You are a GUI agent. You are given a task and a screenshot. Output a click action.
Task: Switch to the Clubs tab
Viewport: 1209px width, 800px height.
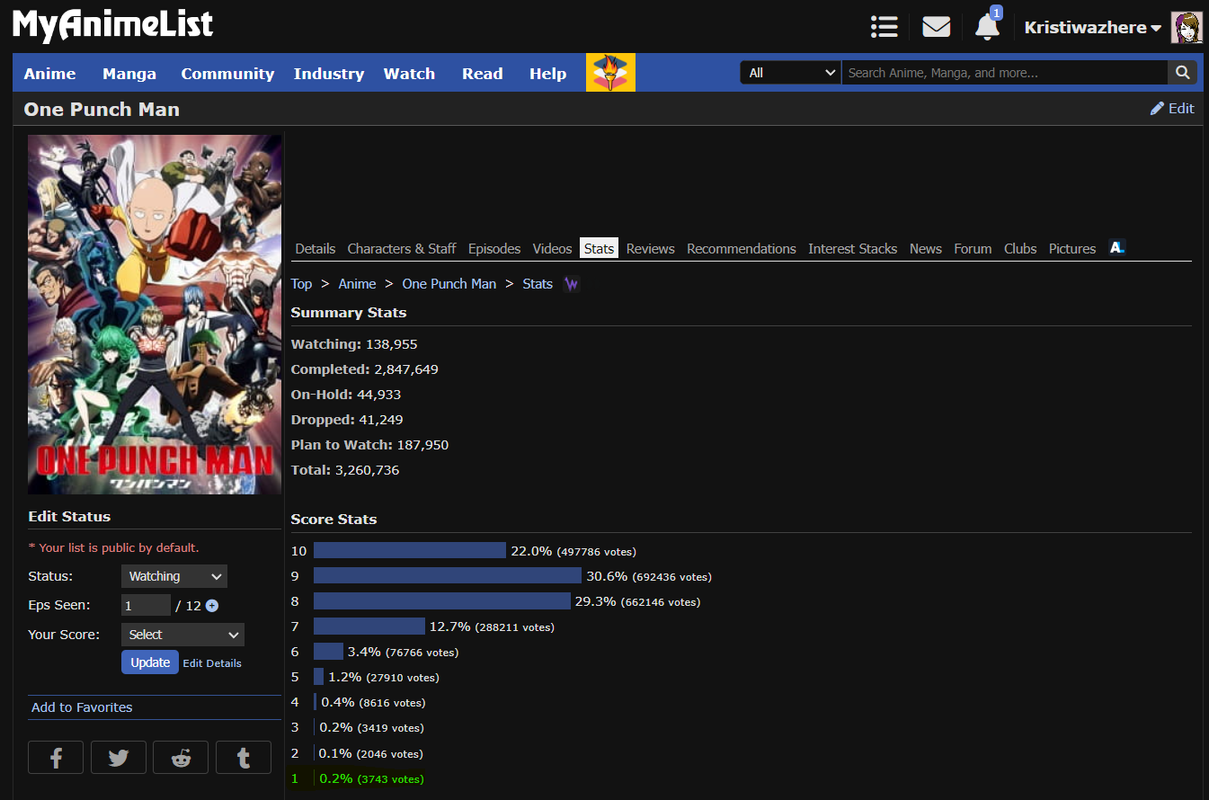coord(1020,248)
